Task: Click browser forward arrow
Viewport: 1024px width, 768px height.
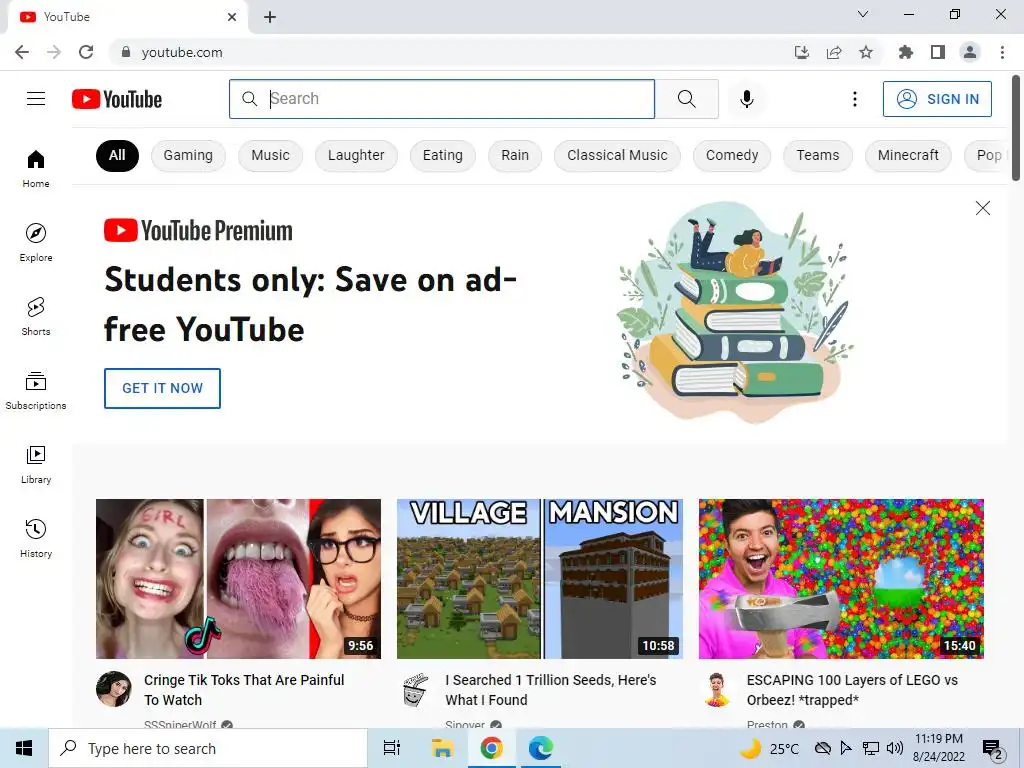Action: (54, 52)
